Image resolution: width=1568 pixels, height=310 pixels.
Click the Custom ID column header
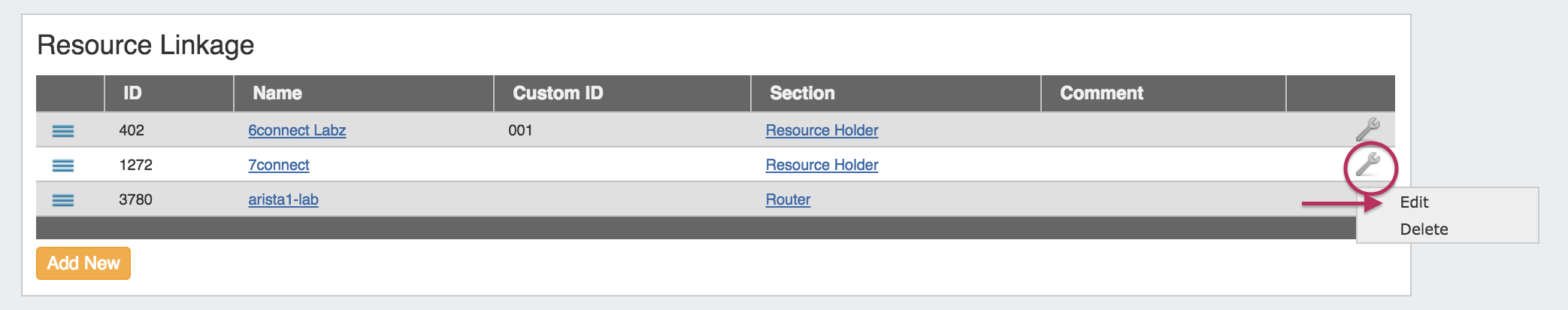(x=558, y=93)
